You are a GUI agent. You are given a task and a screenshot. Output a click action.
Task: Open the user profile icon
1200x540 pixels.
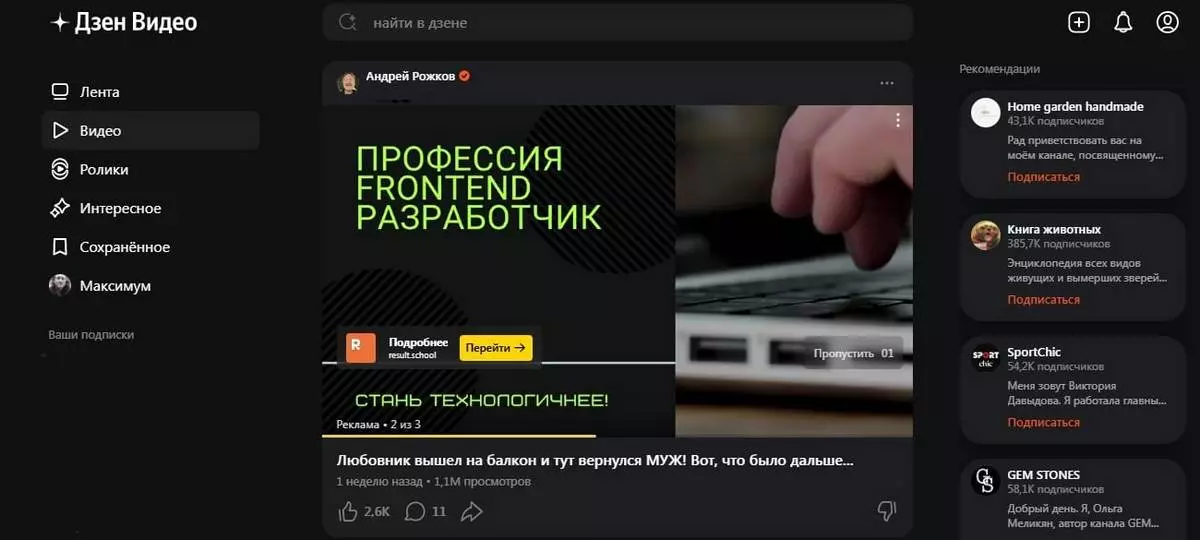tap(1167, 22)
